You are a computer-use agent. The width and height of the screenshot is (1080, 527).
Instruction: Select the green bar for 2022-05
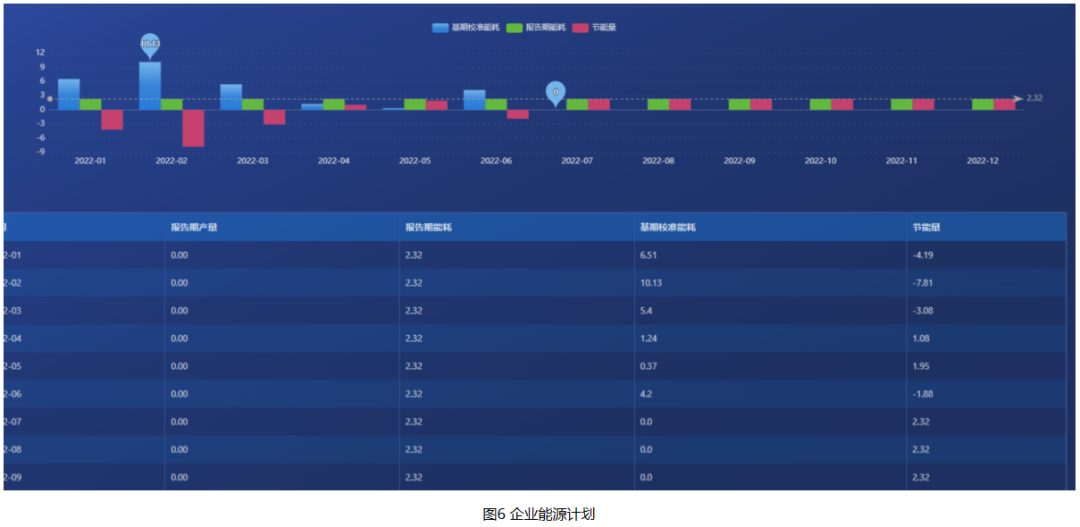(415, 104)
